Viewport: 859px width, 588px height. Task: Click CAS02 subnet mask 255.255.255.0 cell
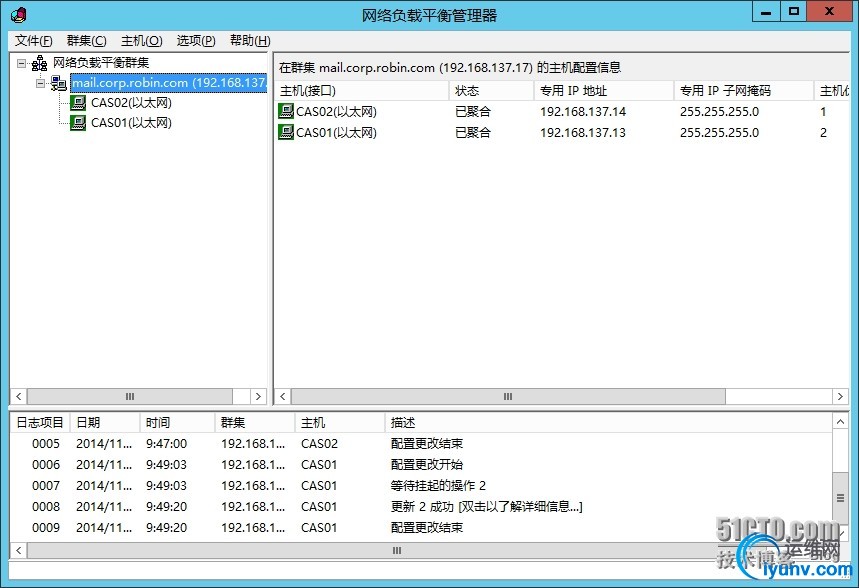click(x=719, y=112)
